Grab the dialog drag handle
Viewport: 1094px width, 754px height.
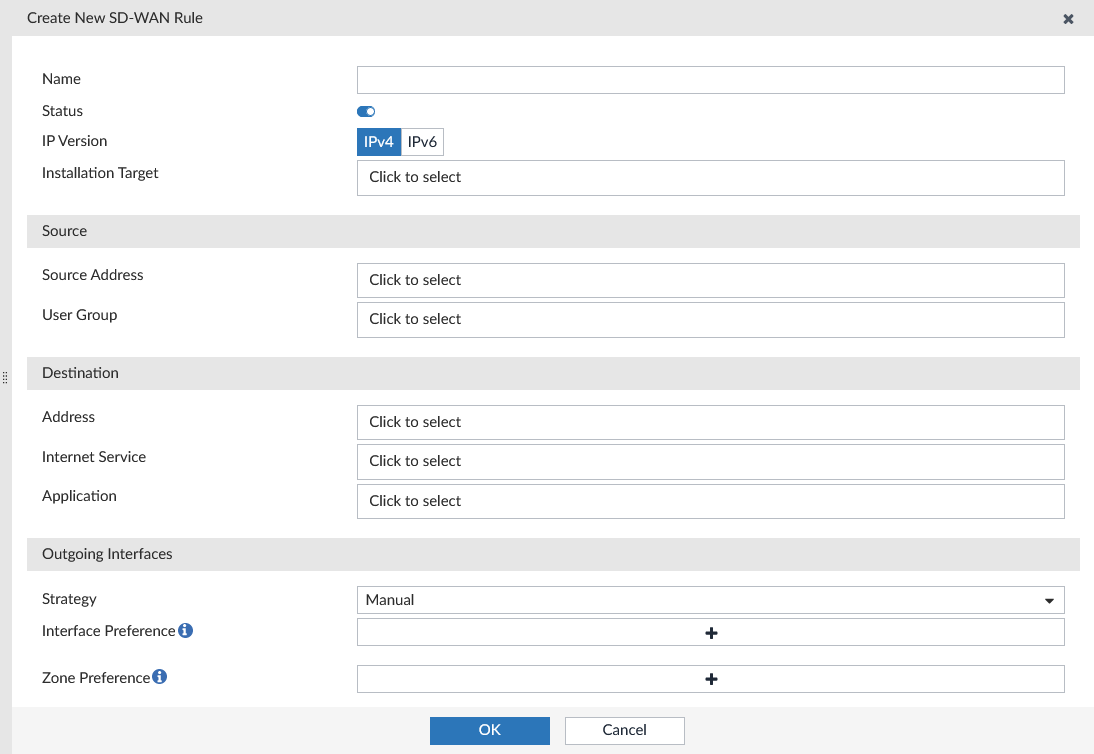tap(5, 377)
